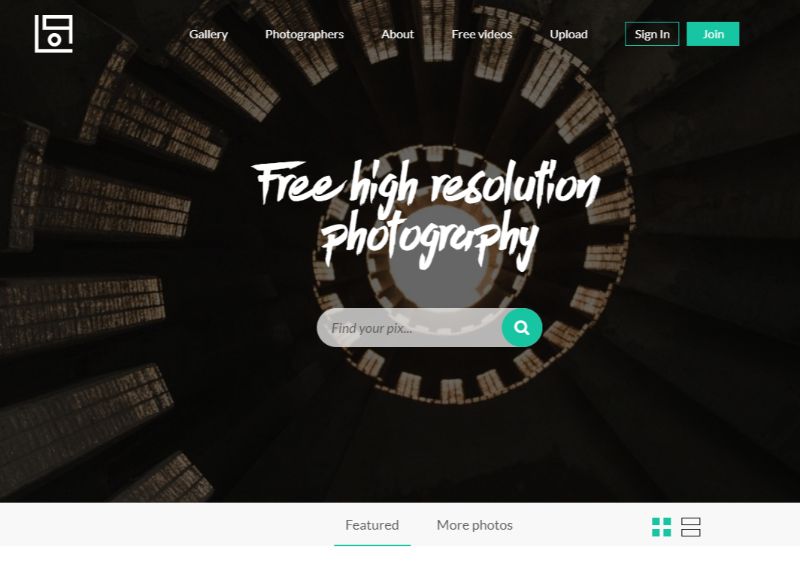Click the word 'photography' in the heading
This screenshot has height=565, width=800.
coord(430,240)
